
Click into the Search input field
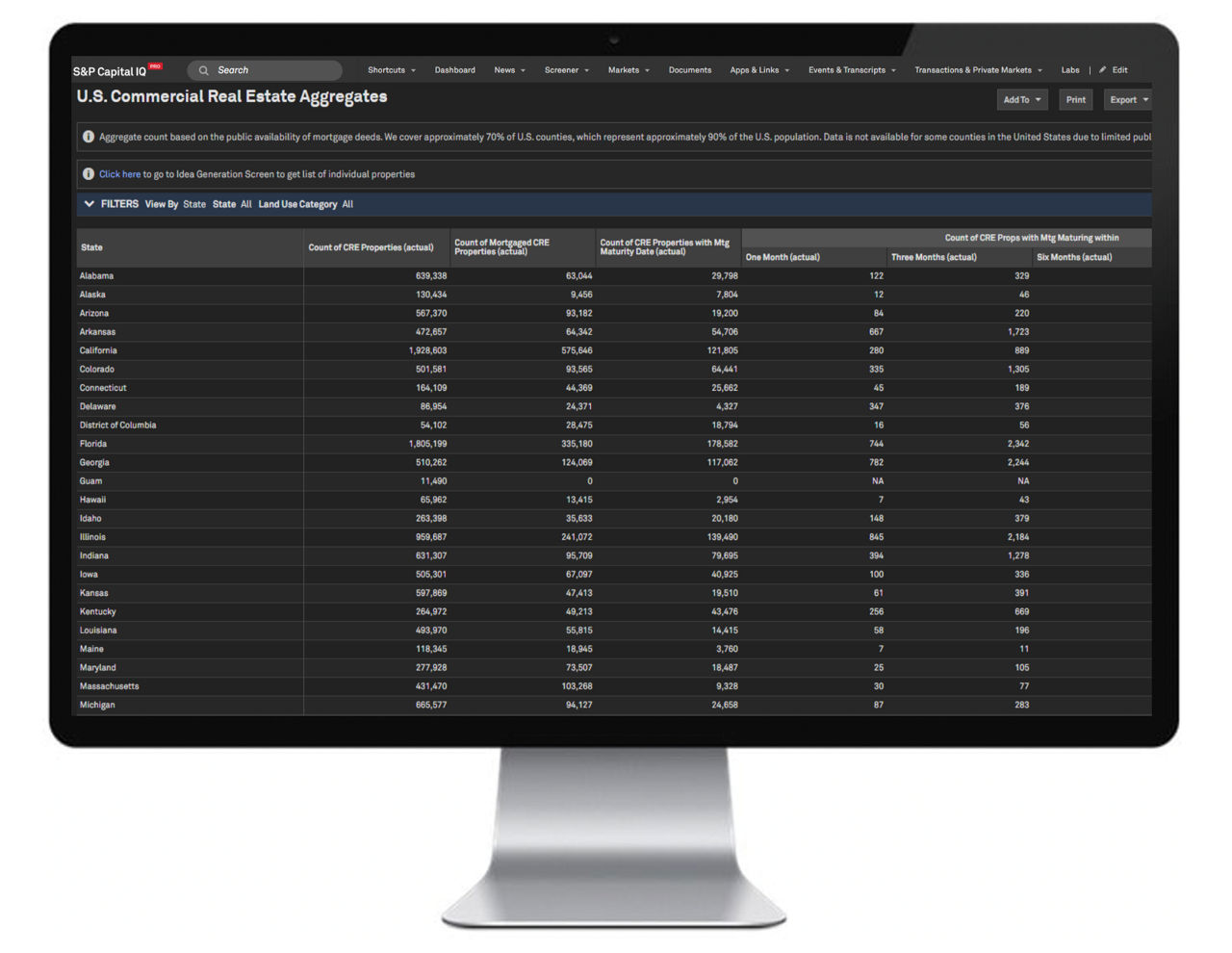[274, 70]
